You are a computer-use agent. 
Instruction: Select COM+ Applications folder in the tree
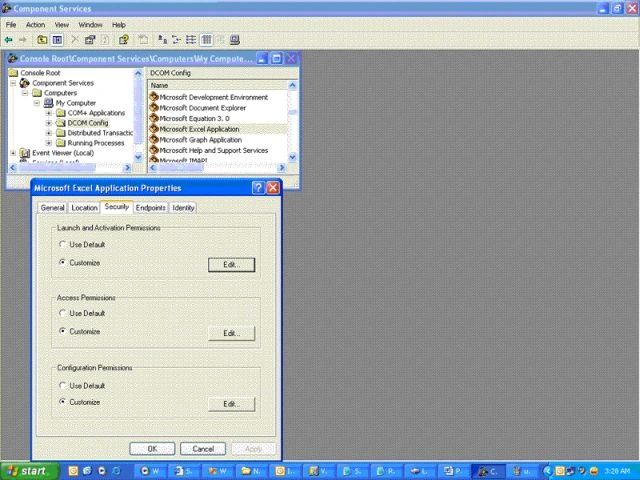(96, 113)
